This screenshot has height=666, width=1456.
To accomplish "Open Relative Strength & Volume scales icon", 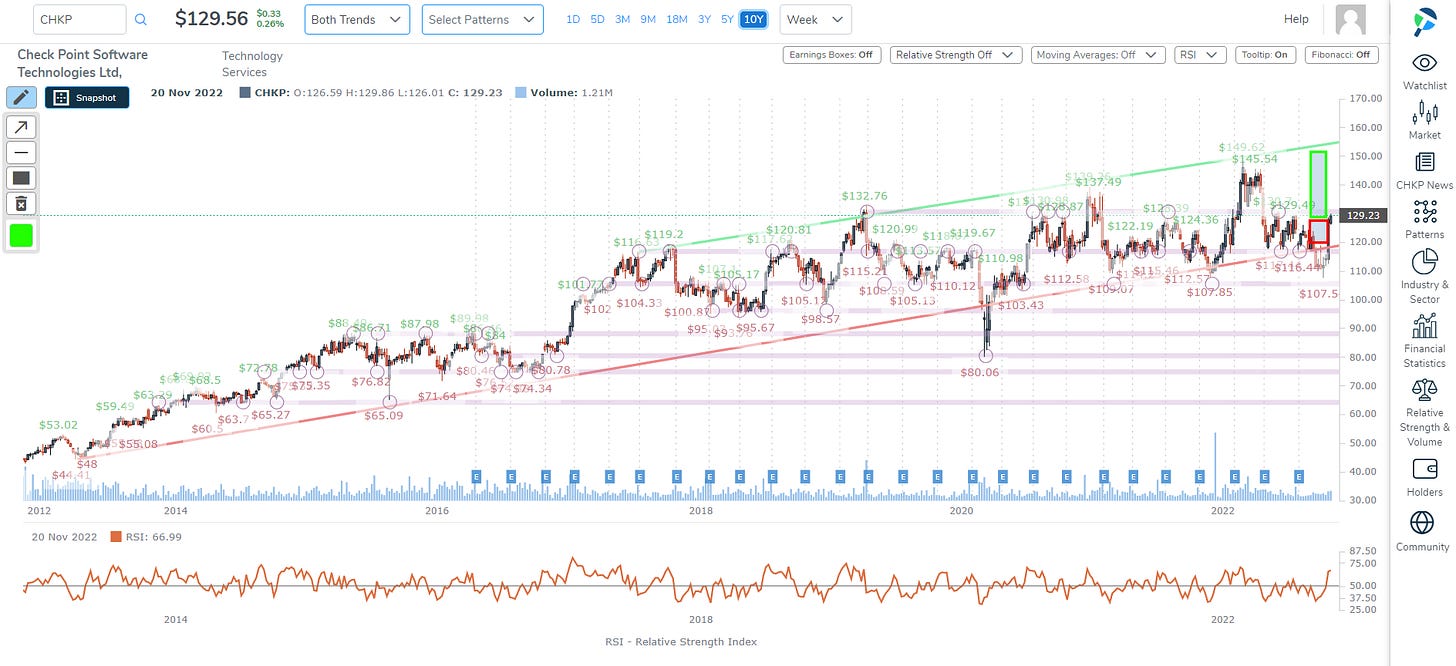I will (1424, 389).
